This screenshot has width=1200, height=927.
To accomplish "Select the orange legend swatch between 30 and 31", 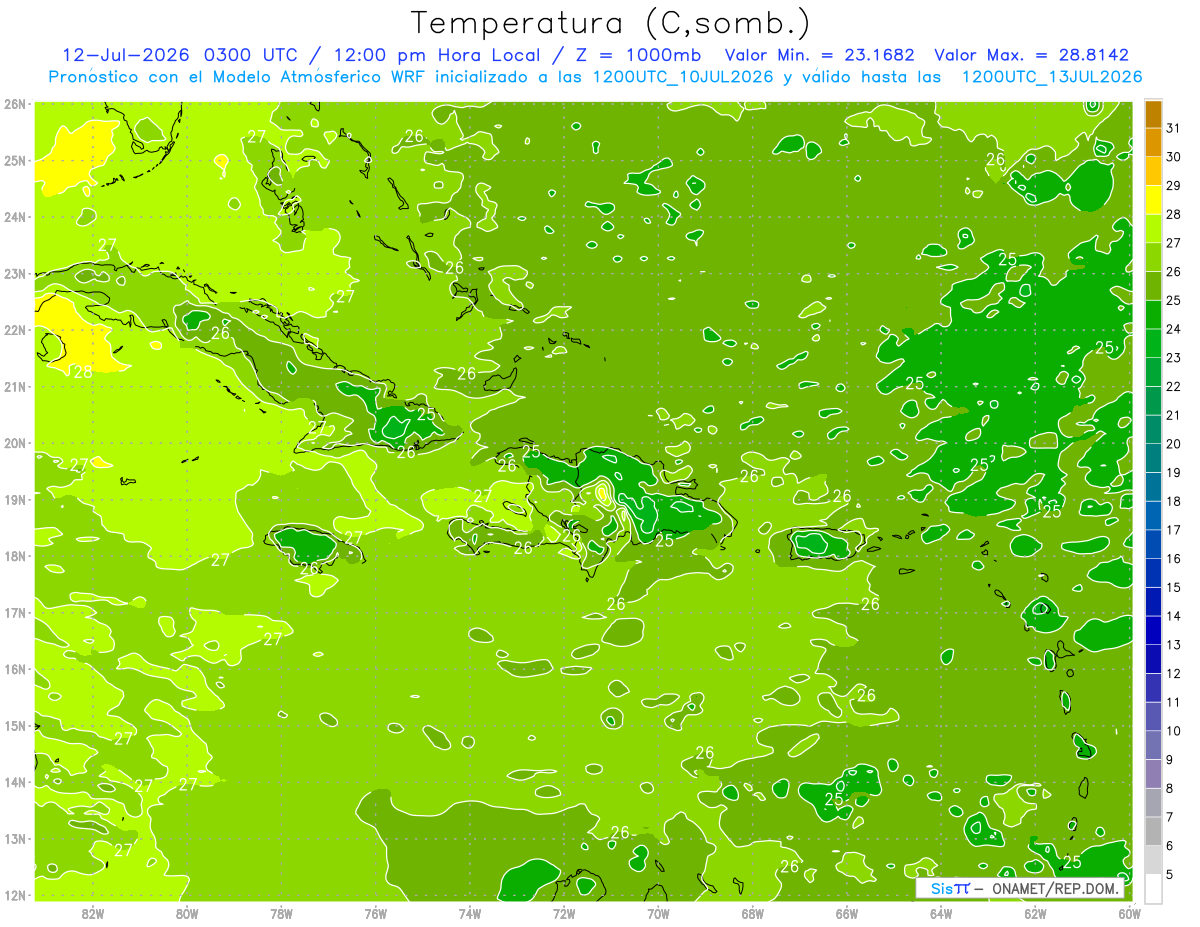I will 1153,143.
